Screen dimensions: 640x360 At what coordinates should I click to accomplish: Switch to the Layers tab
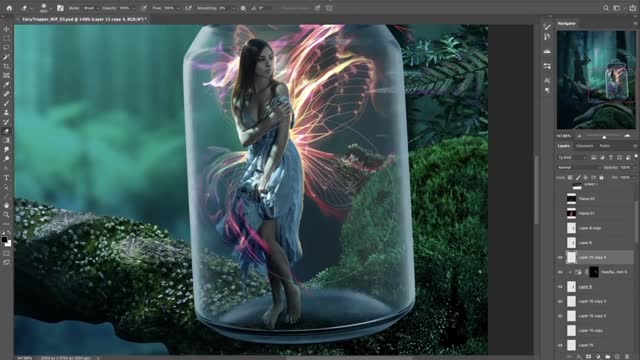click(564, 146)
